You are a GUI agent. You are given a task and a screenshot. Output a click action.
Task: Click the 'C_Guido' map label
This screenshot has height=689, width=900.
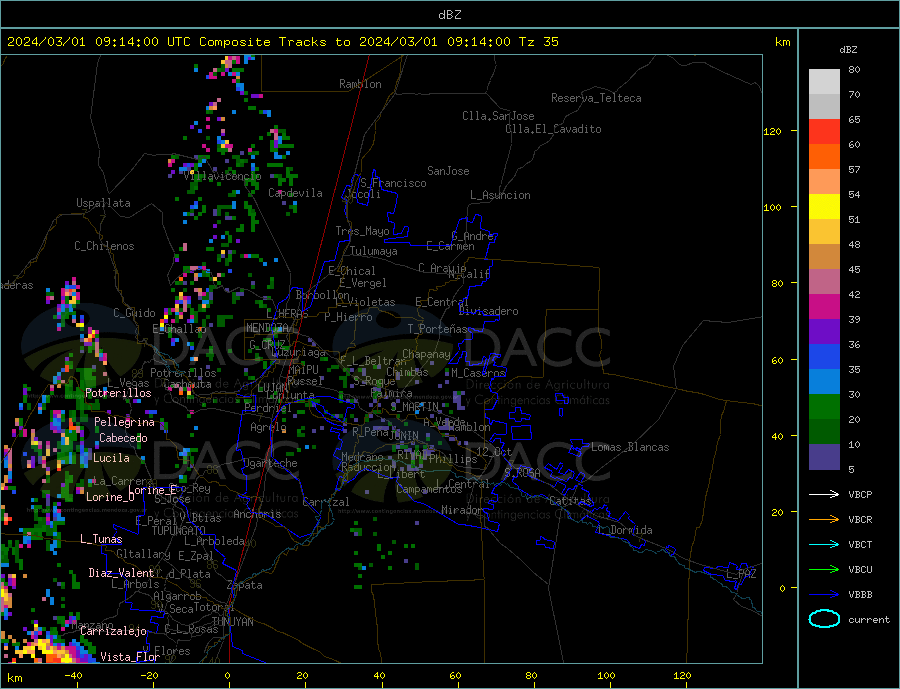click(134, 313)
